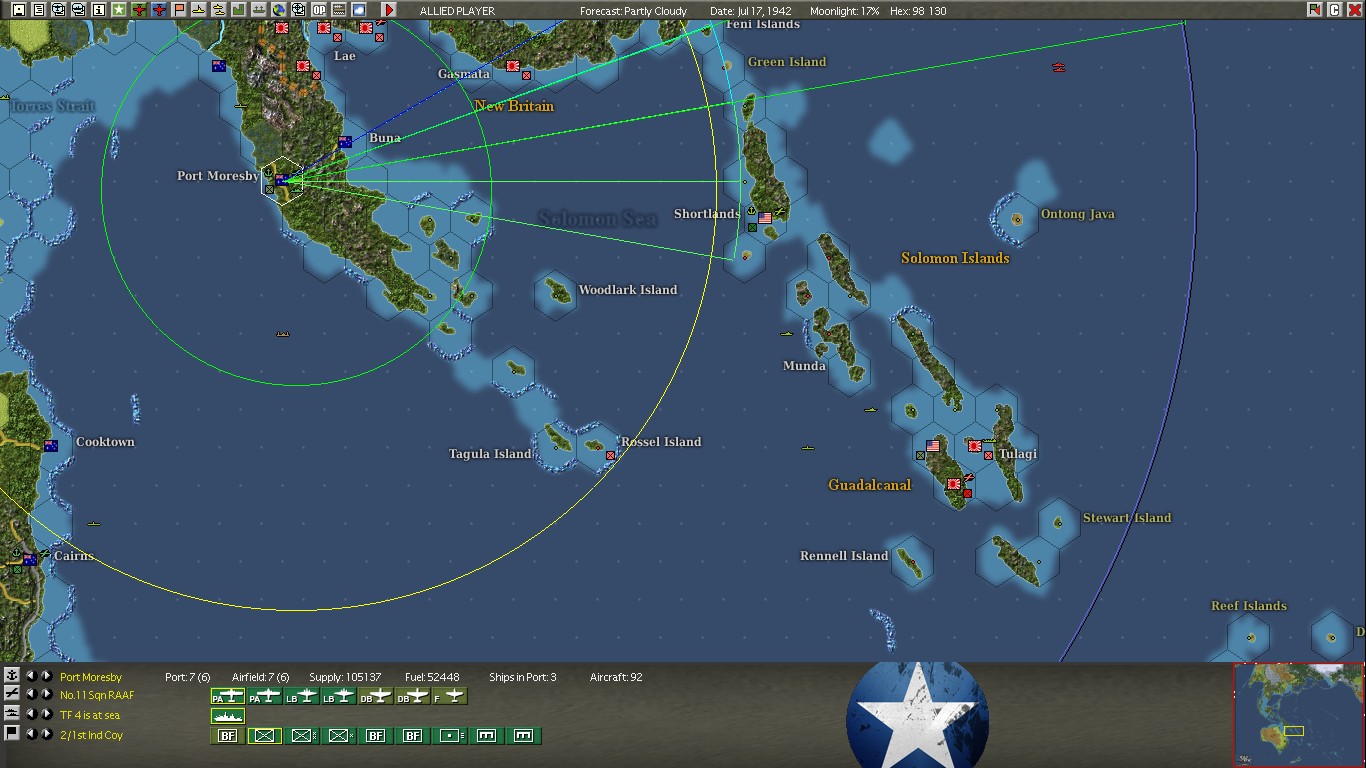Click the grey ship silhouette toolbar icon

(259, 10)
